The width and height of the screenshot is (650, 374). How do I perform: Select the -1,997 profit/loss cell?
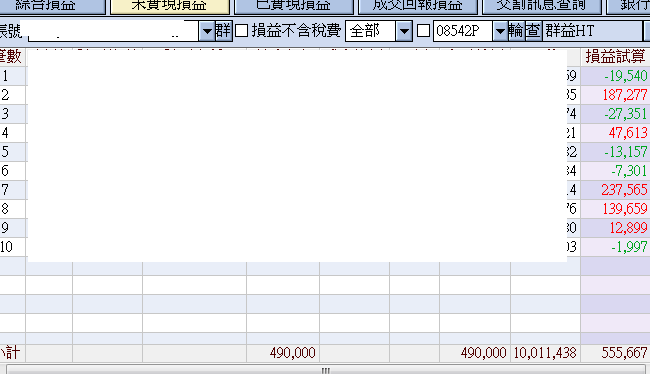[615, 247]
